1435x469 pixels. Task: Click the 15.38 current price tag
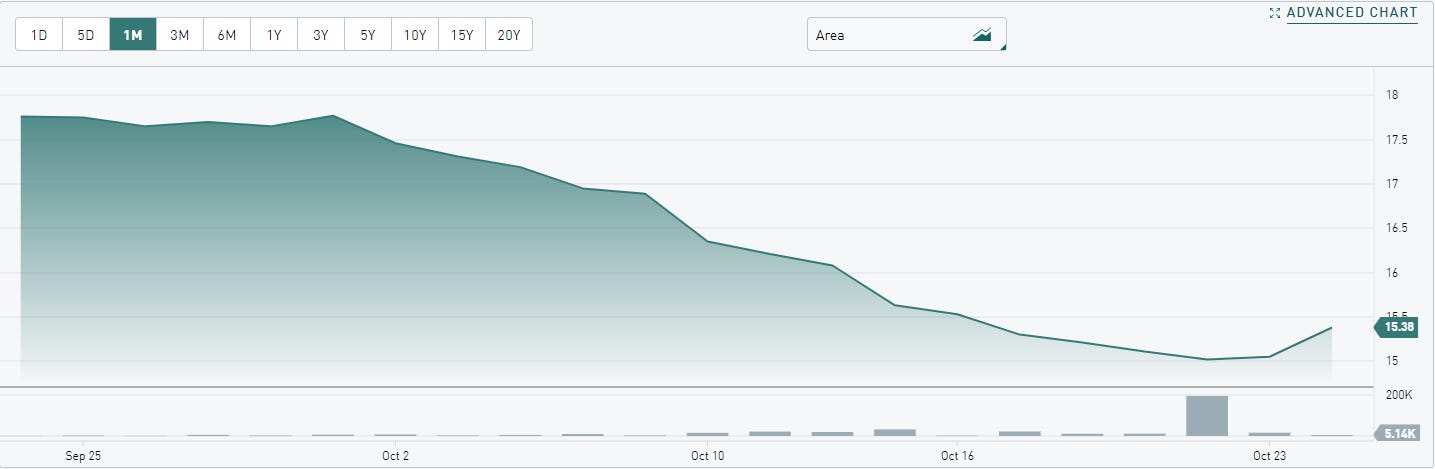pyautogui.click(x=1396, y=327)
